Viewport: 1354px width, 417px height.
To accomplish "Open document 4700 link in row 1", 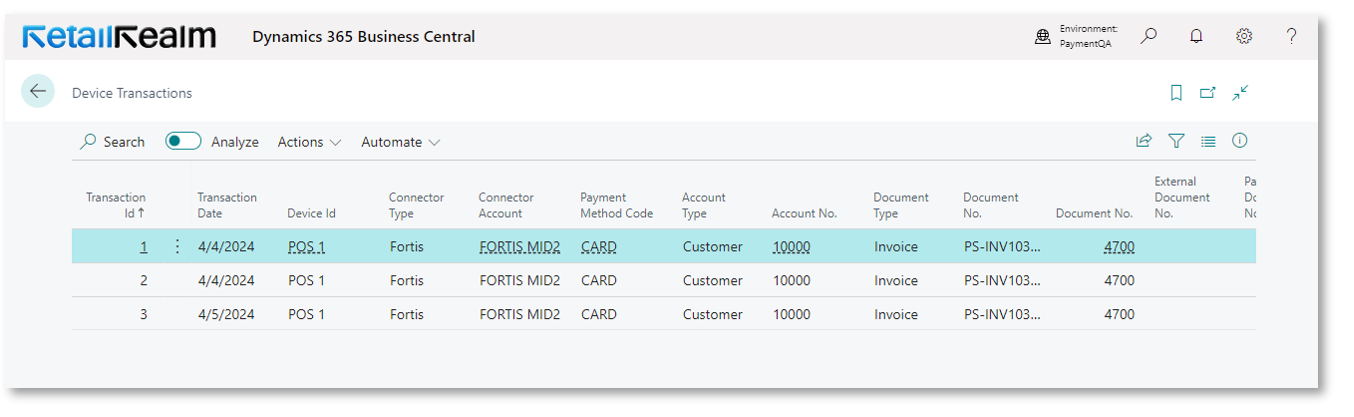I will (1119, 246).
